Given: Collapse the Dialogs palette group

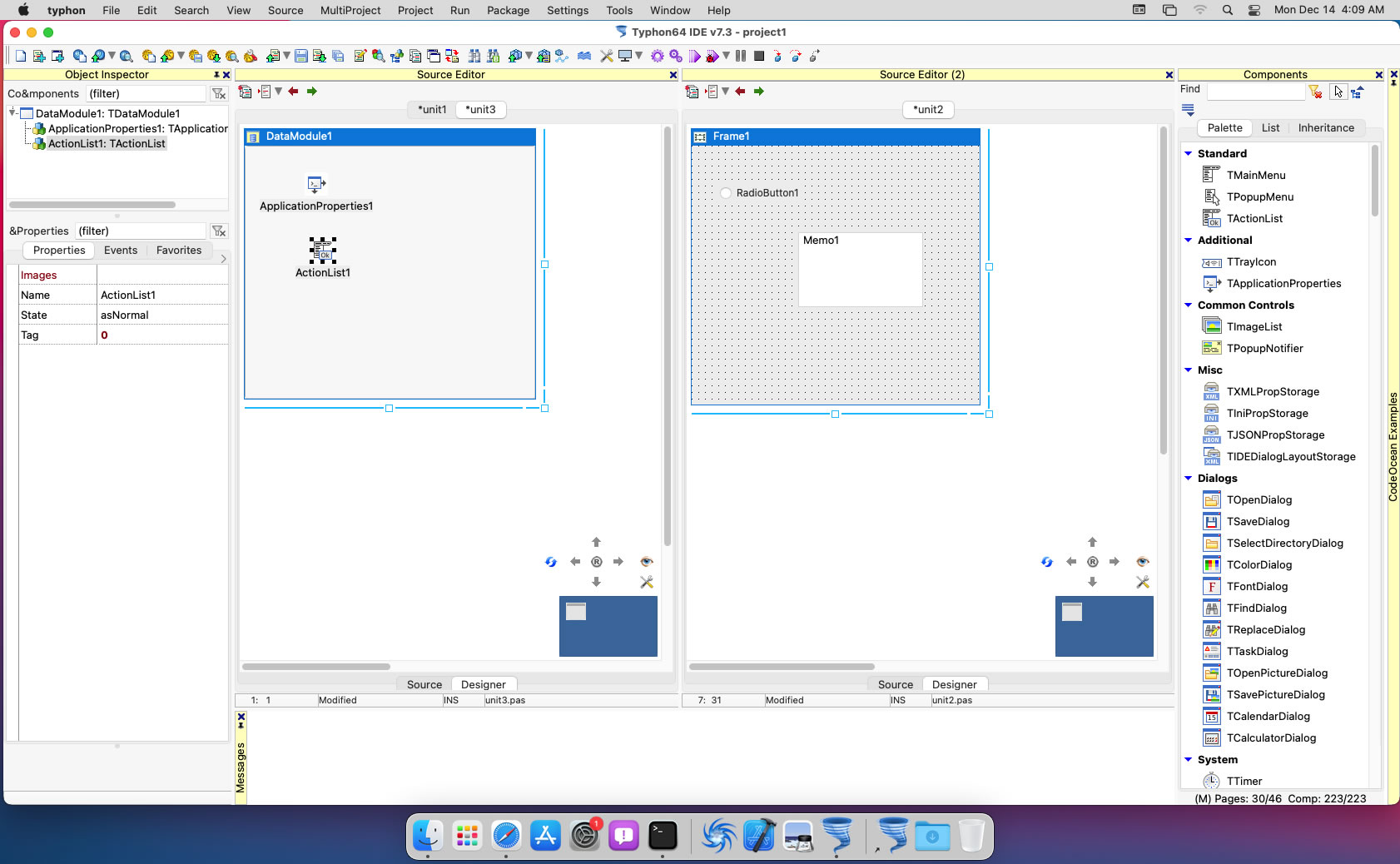Looking at the screenshot, I should click(1189, 478).
